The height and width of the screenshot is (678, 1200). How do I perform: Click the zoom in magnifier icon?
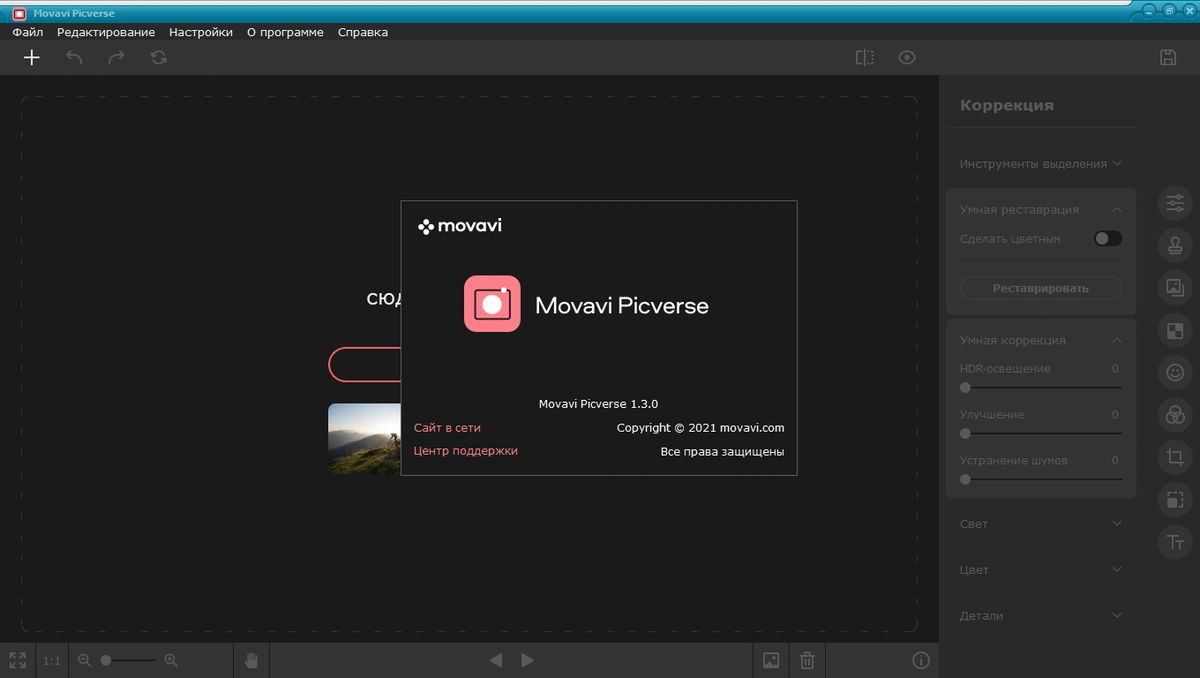click(171, 660)
